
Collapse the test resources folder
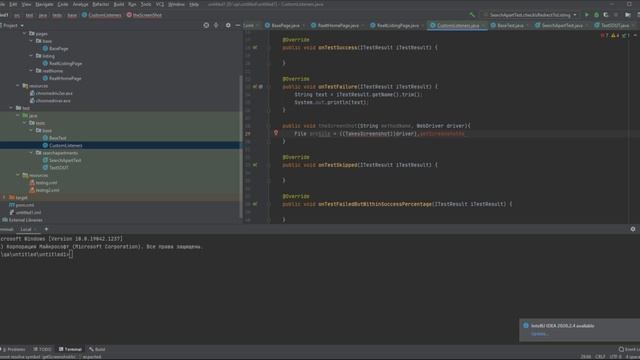pyautogui.click(x=18, y=175)
